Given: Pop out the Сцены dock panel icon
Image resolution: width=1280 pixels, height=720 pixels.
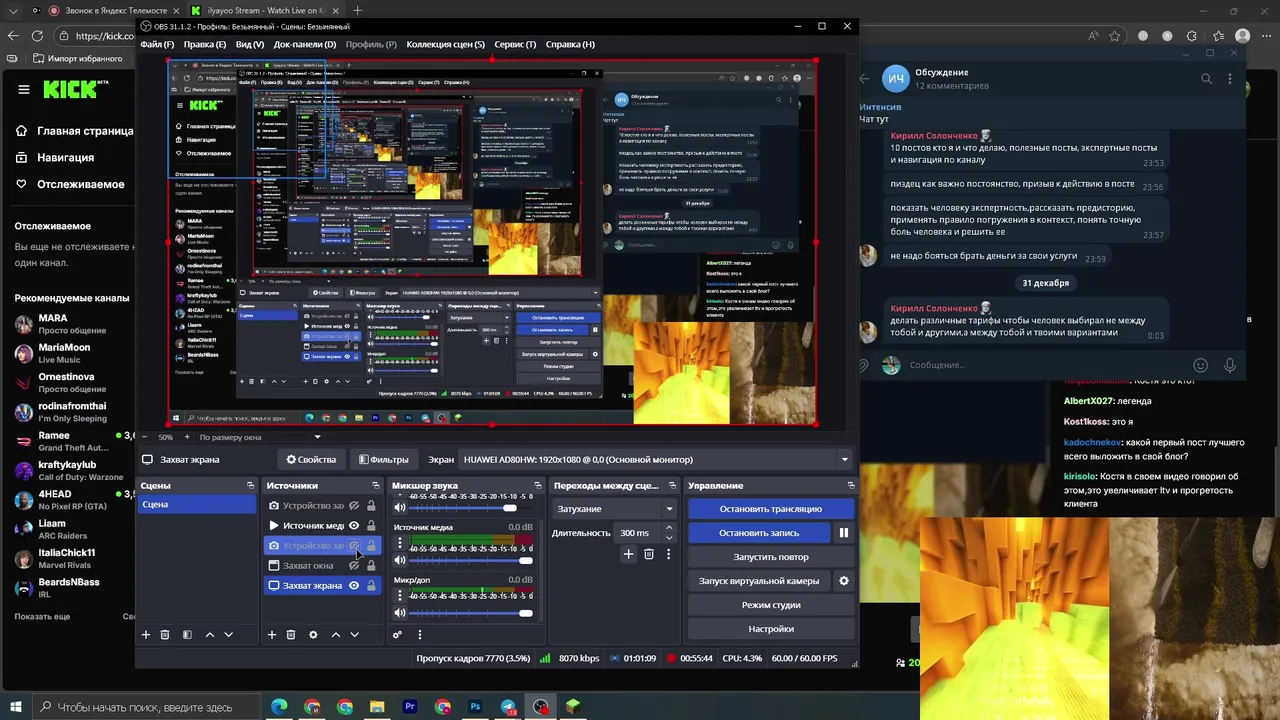Looking at the screenshot, I should (x=250, y=486).
